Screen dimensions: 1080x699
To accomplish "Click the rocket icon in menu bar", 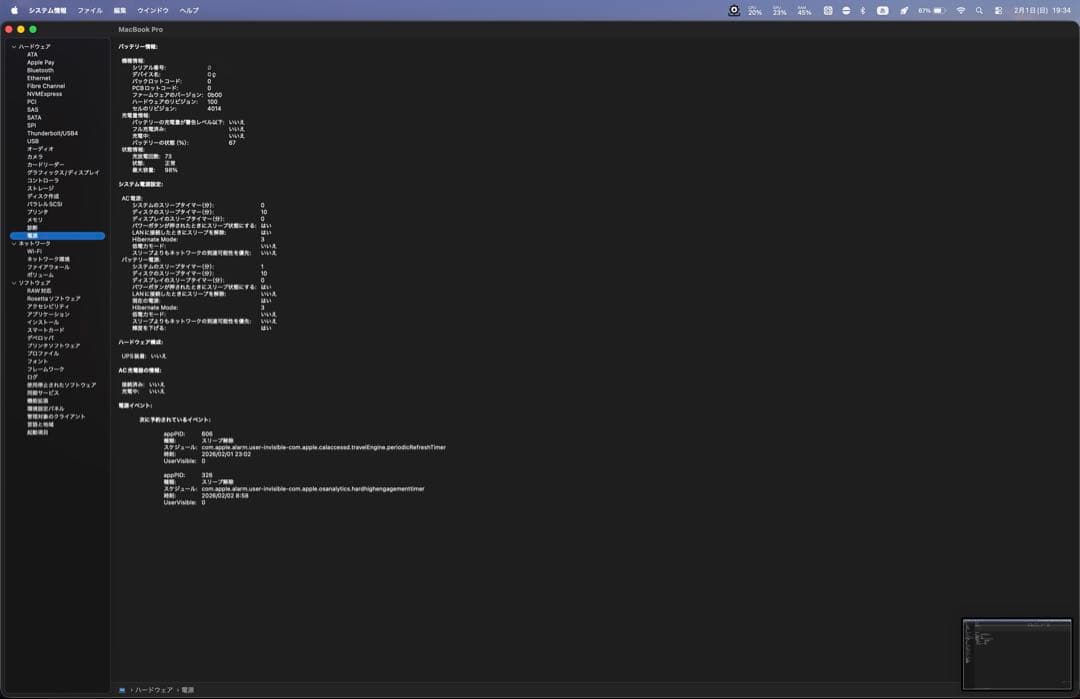I will coord(904,10).
